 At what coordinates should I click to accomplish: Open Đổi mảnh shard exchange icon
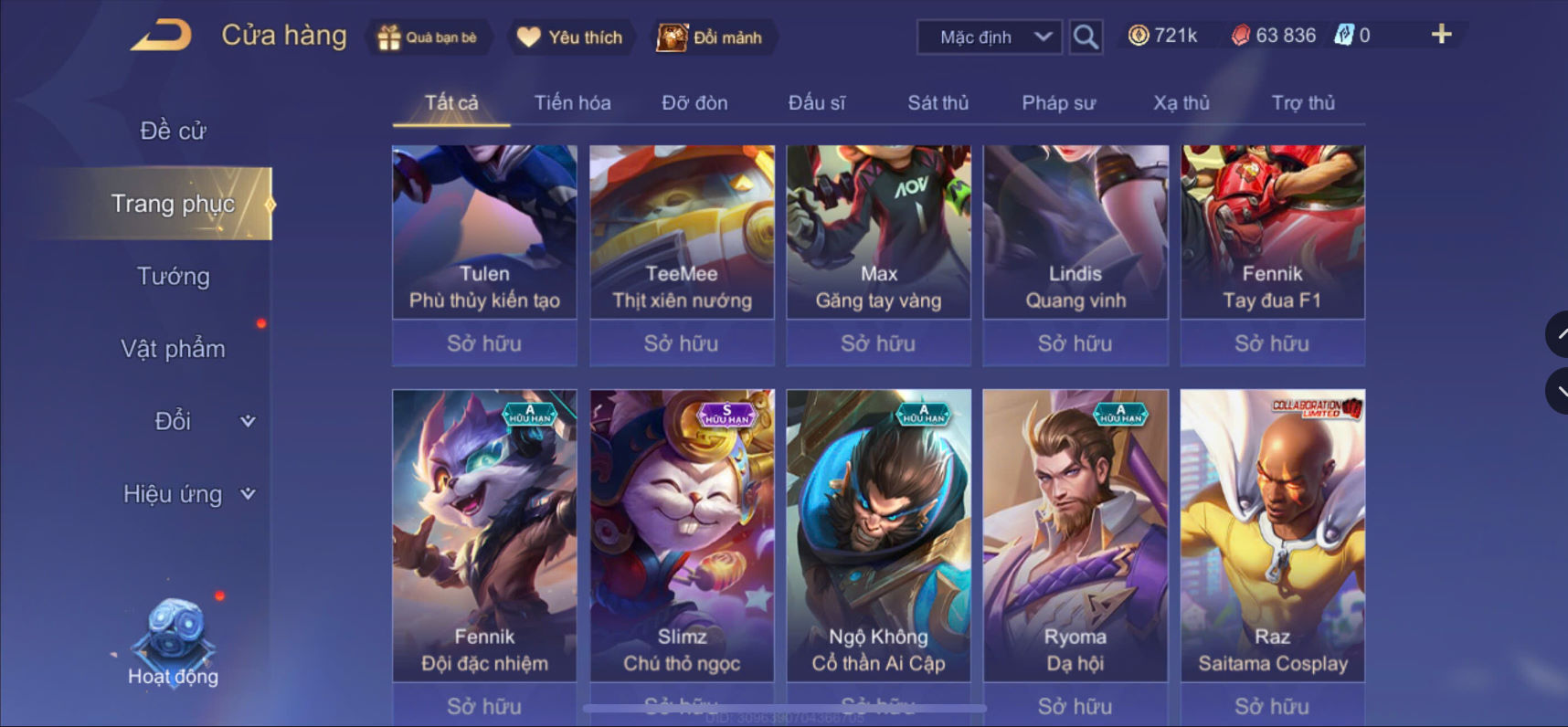coord(673,37)
